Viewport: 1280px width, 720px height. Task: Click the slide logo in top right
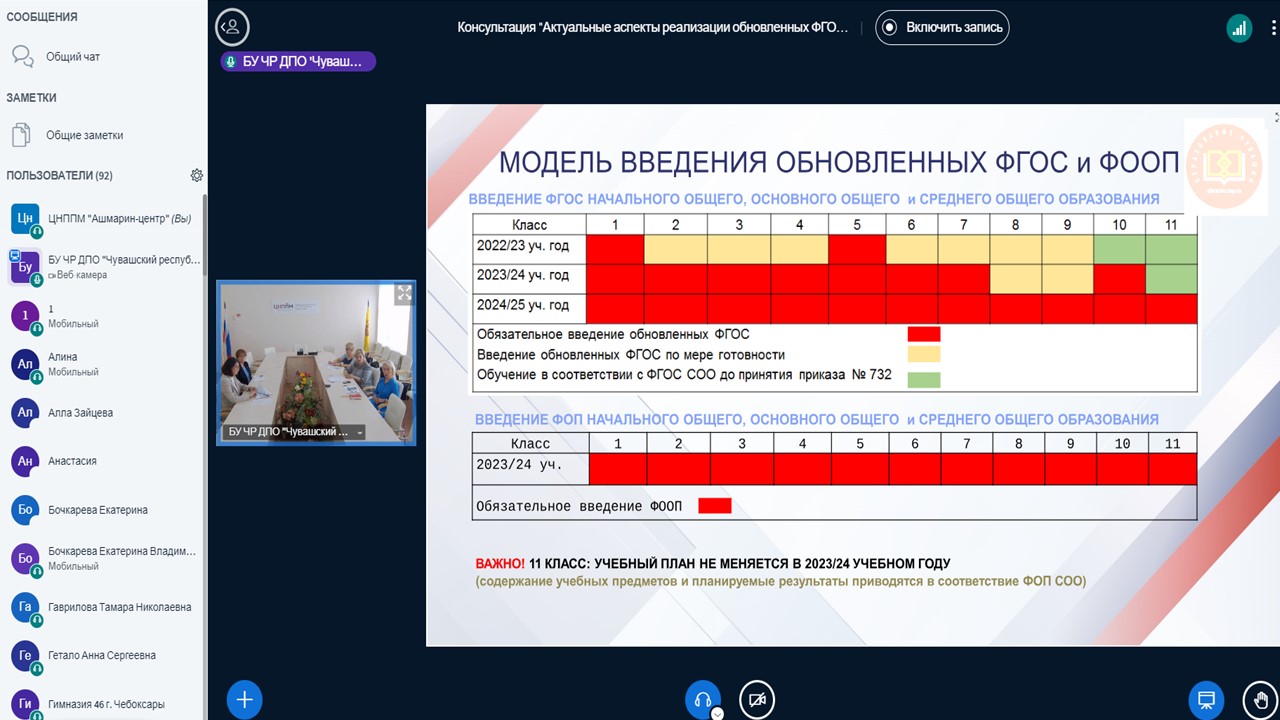point(1225,166)
